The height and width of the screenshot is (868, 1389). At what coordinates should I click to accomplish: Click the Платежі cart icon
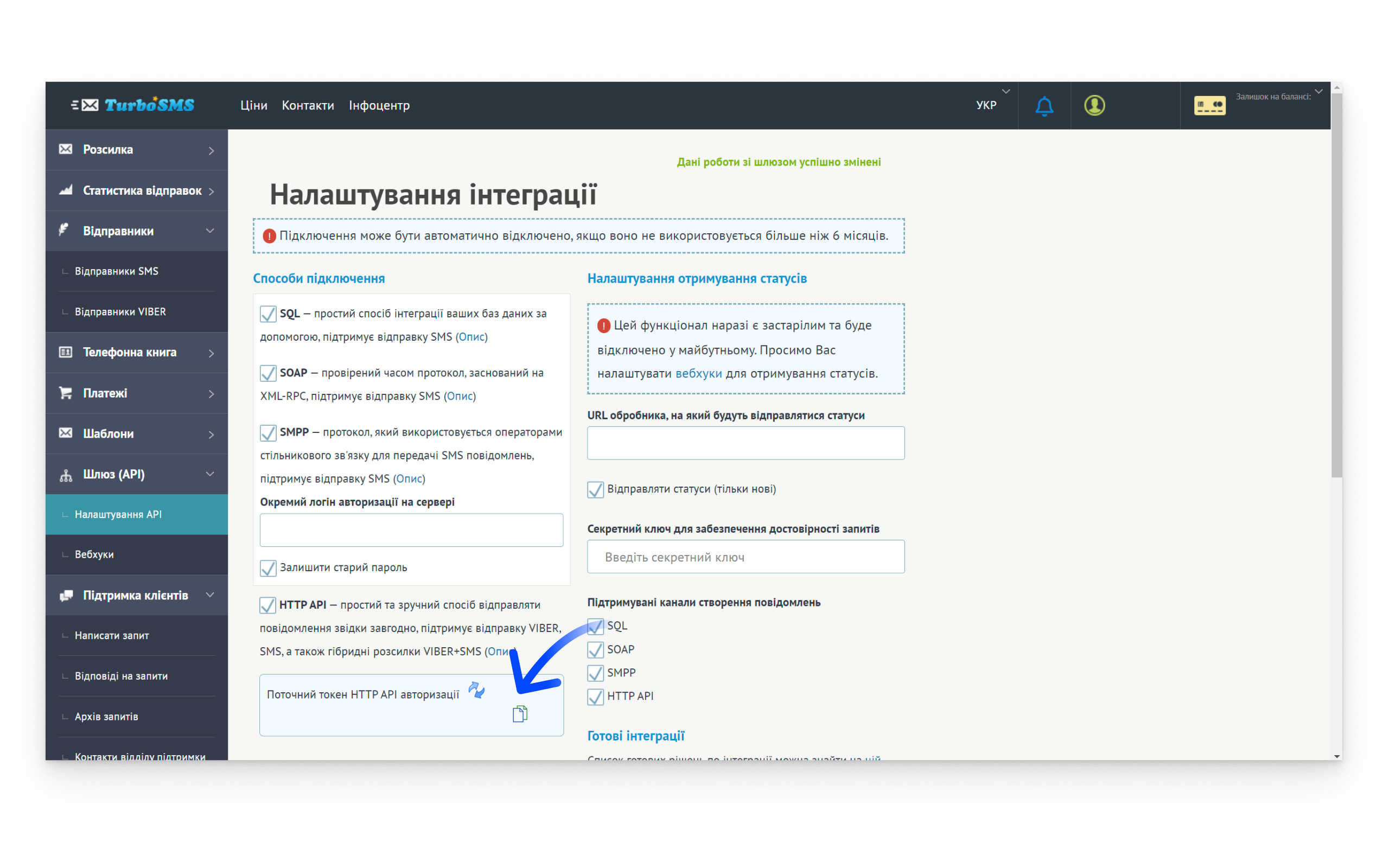click(66, 393)
